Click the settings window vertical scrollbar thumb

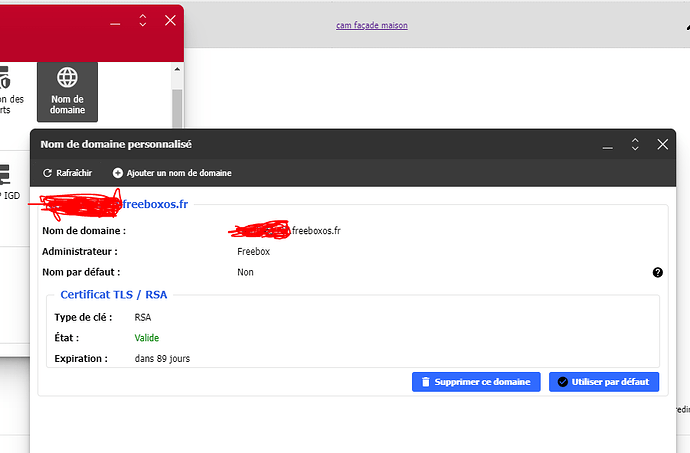177,108
